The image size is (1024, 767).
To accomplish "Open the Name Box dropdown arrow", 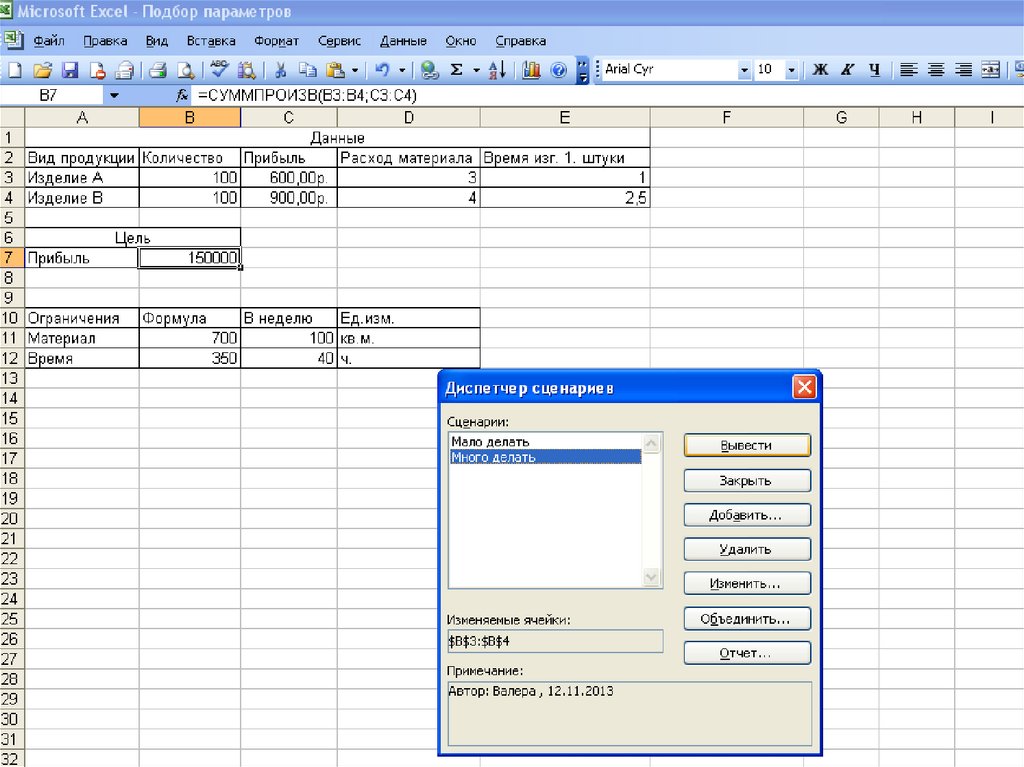I will 113,95.
